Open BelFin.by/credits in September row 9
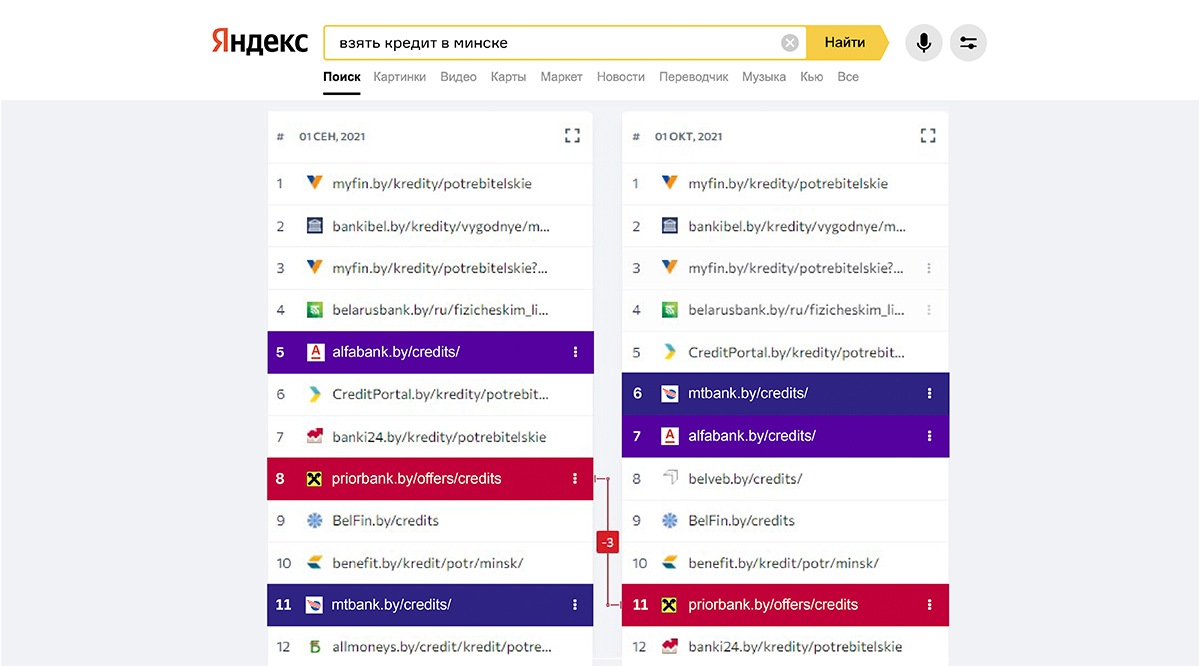This screenshot has height=666, width=1200. [386, 521]
